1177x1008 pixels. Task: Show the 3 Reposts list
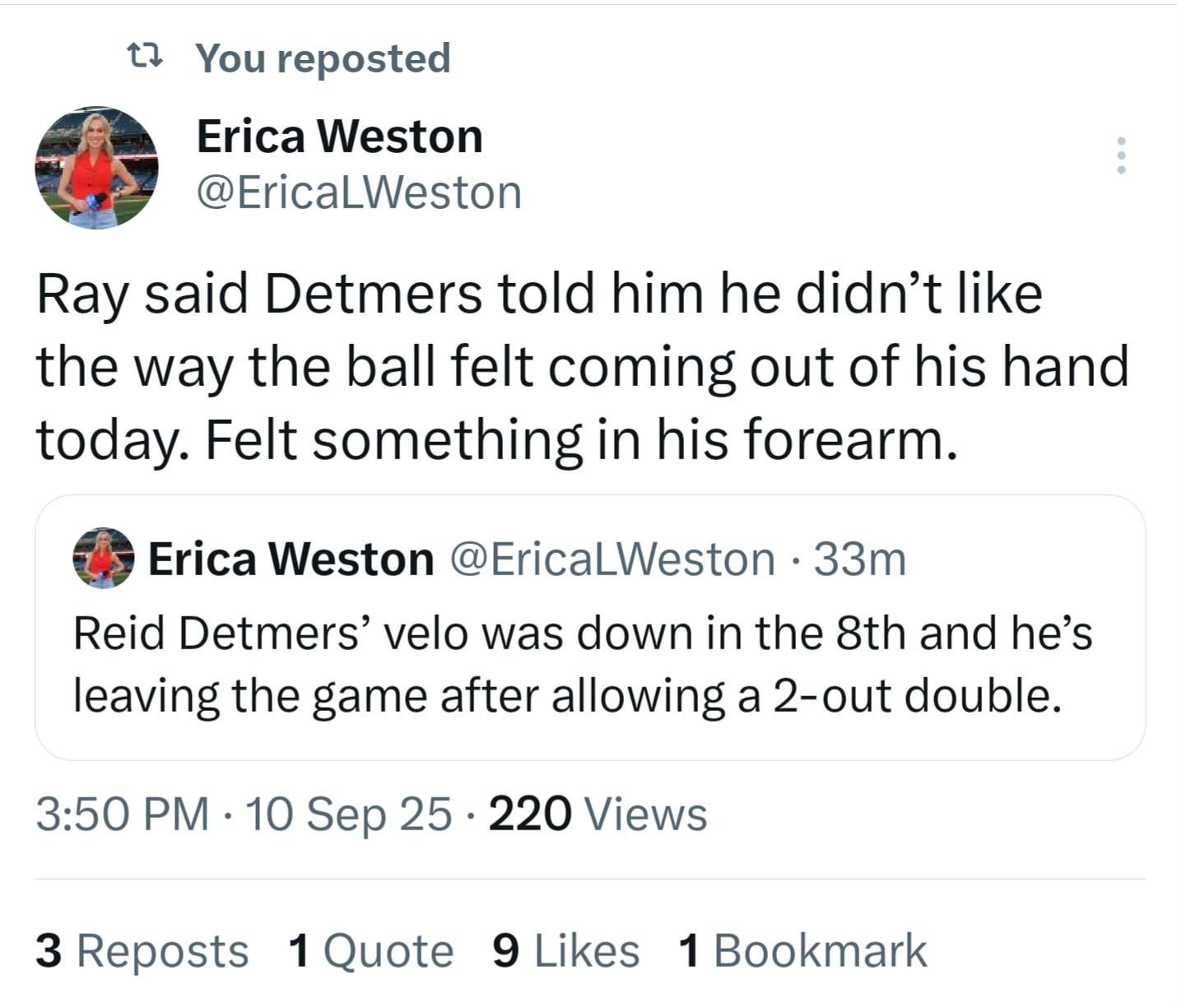coord(142,951)
